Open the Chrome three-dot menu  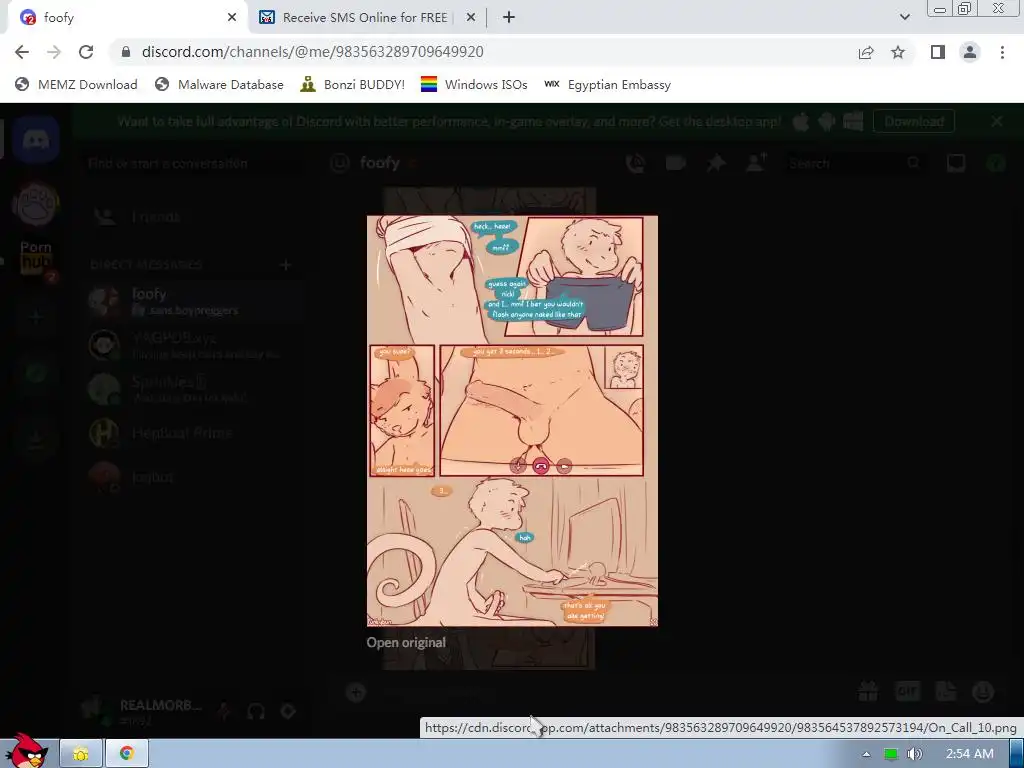(x=1002, y=52)
